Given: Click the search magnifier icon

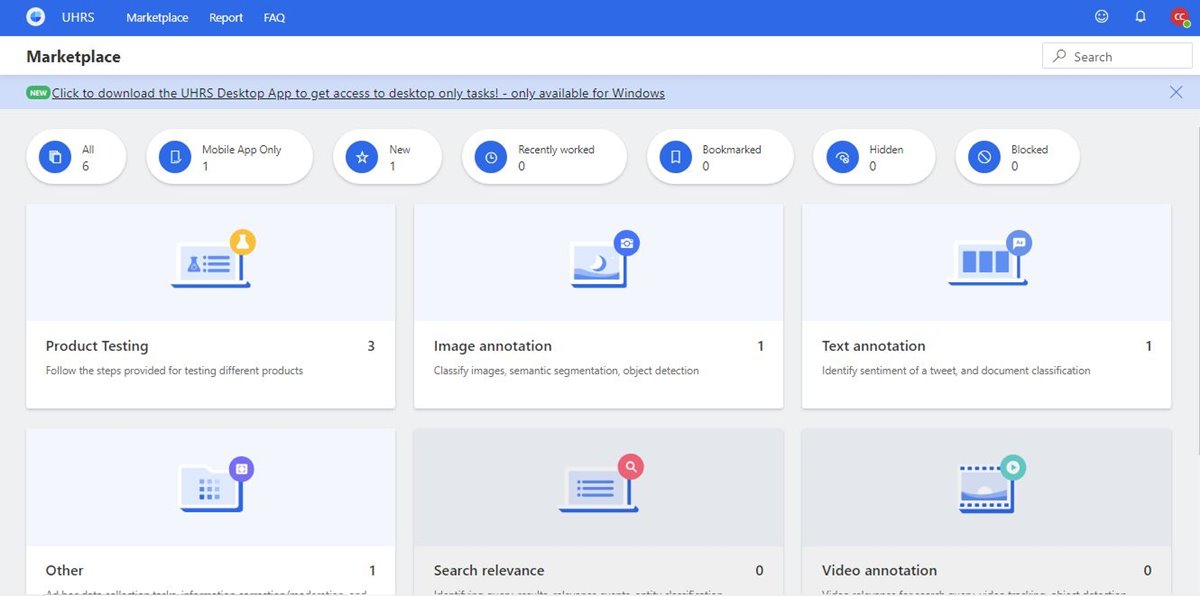Looking at the screenshot, I should 1059,57.
